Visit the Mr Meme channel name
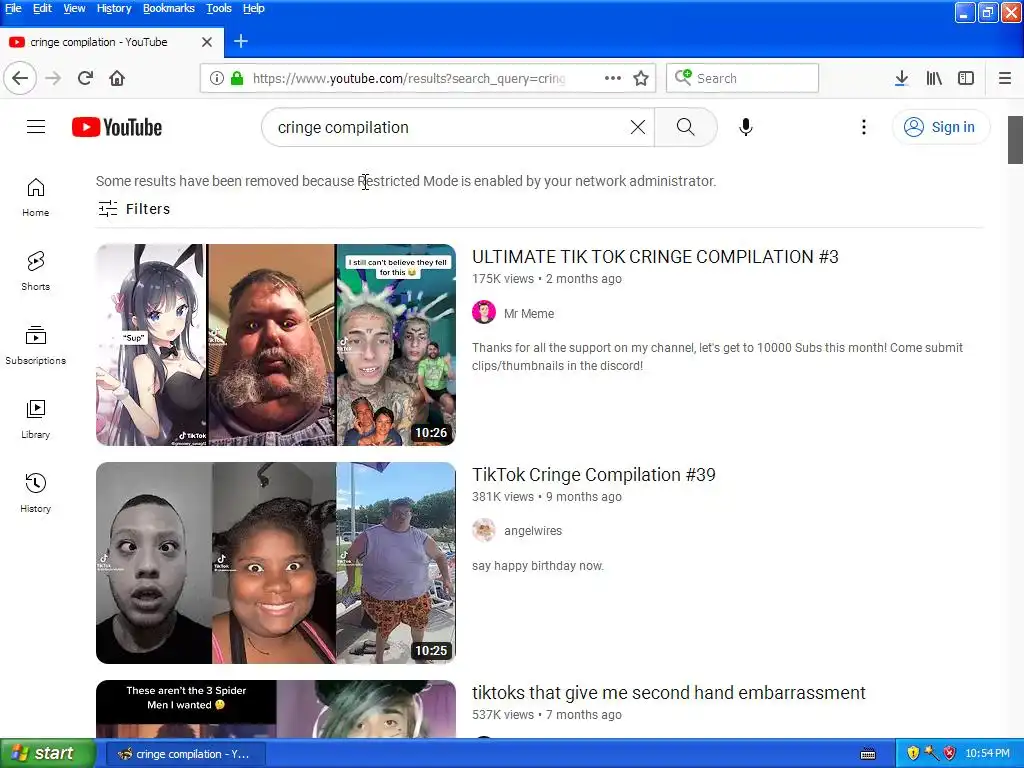1024x768 pixels. (x=529, y=313)
